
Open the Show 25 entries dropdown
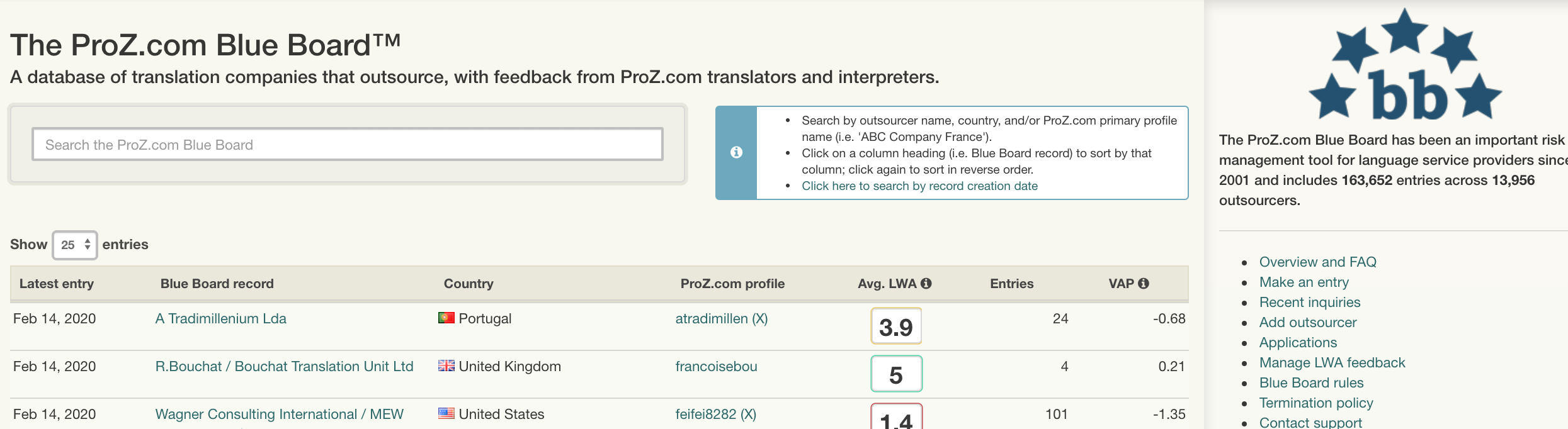tap(75, 245)
